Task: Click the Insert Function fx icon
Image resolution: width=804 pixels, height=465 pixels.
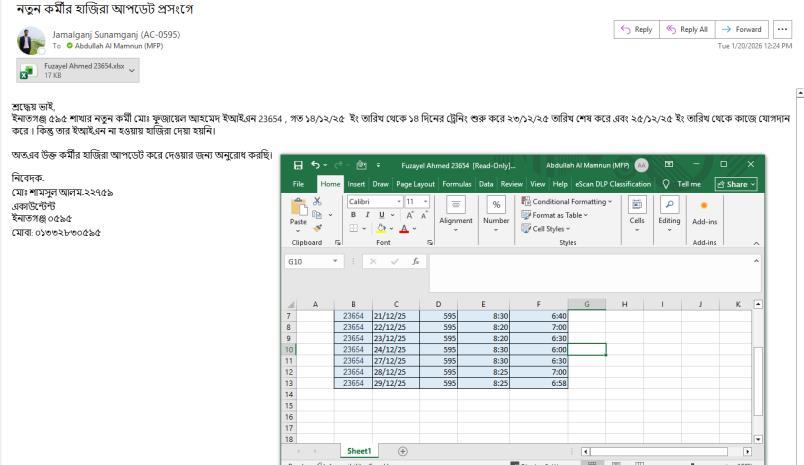Action: click(413, 262)
